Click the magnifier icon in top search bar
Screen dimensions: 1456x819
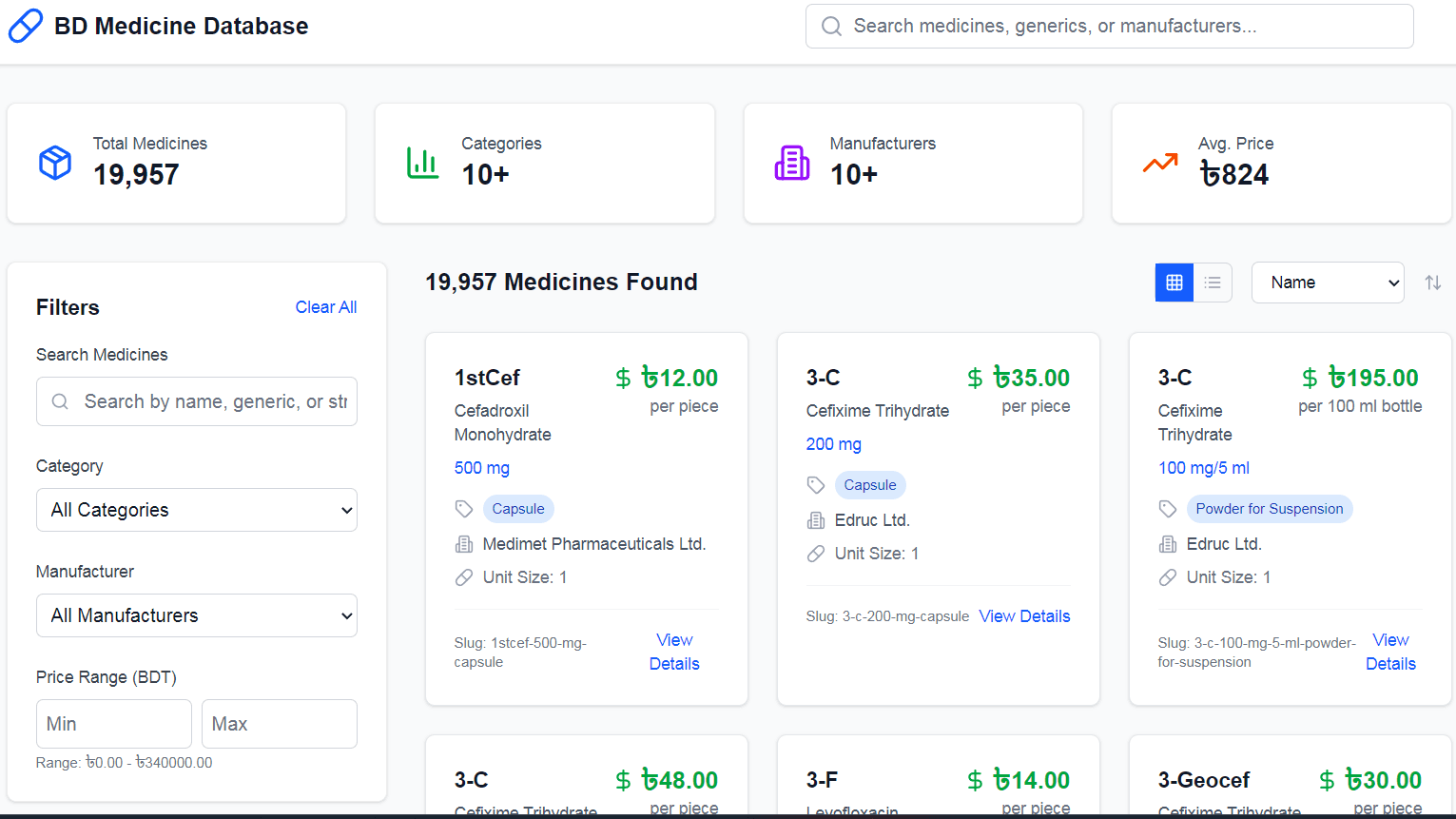click(831, 26)
